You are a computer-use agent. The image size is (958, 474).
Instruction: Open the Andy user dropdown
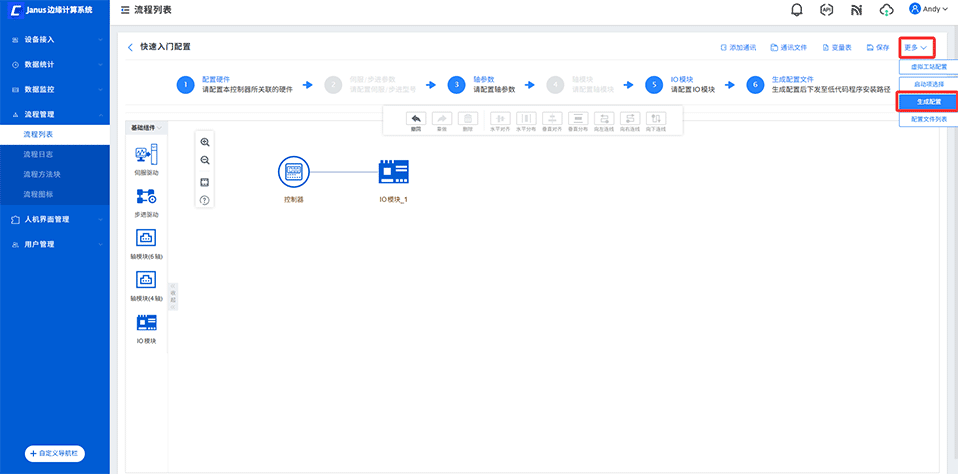tap(928, 9)
